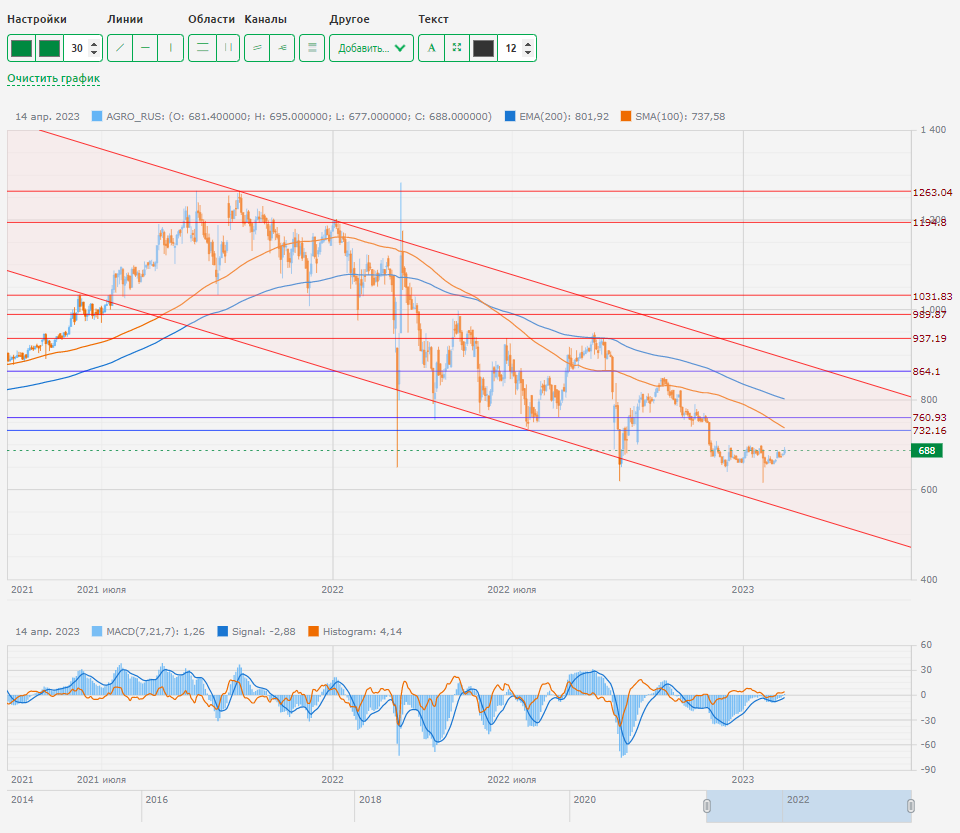Viewport: 960px width, 833px height.
Task: Open the first green color swatch
Action: coord(21,48)
